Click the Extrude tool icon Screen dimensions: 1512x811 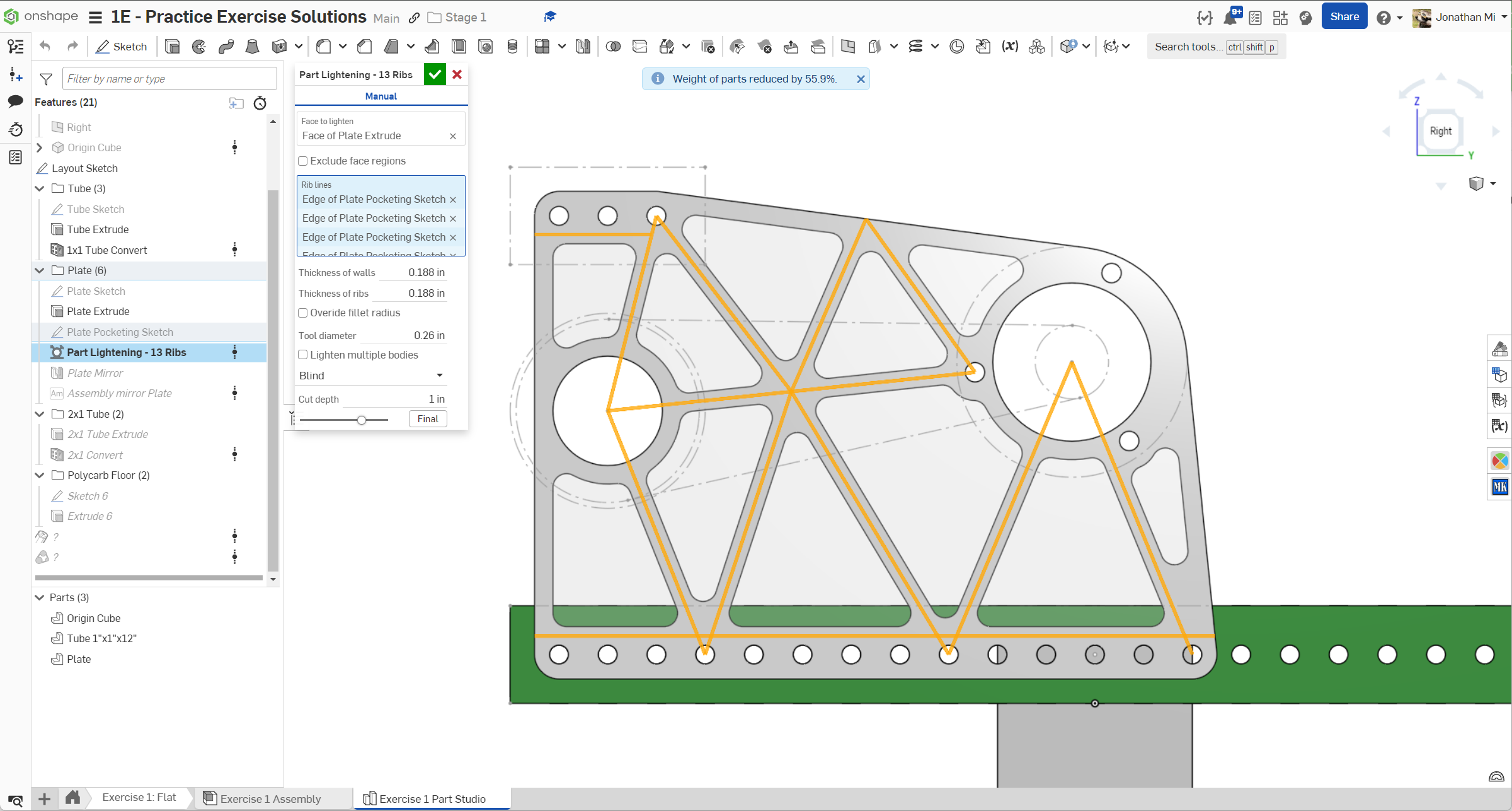pos(172,47)
